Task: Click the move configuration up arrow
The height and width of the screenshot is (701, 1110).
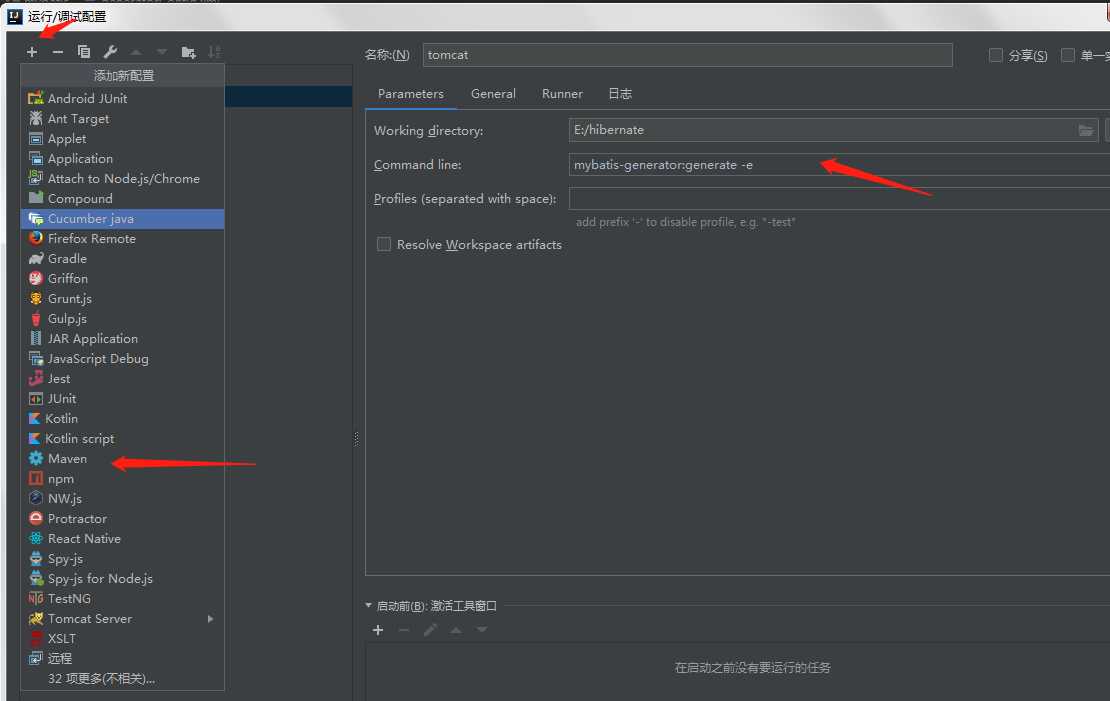Action: pyautogui.click(x=136, y=52)
